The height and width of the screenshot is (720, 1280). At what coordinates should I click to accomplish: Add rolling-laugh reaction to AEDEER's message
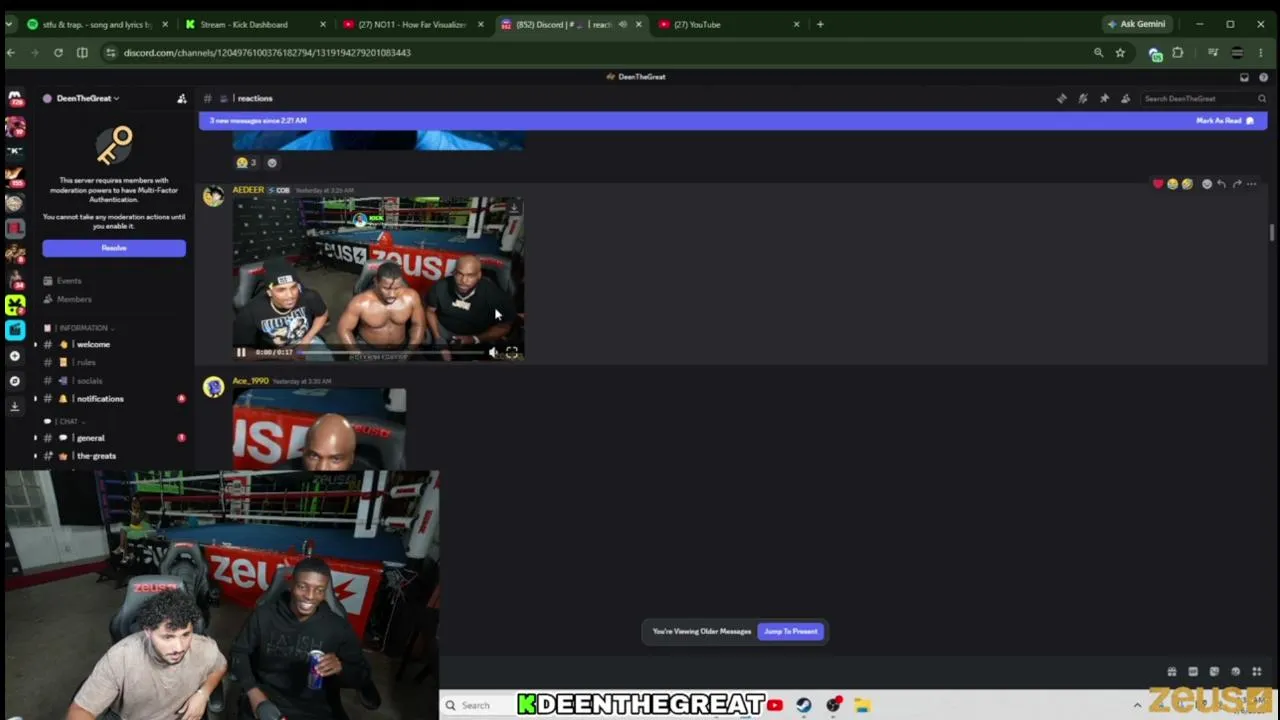pos(1187,184)
